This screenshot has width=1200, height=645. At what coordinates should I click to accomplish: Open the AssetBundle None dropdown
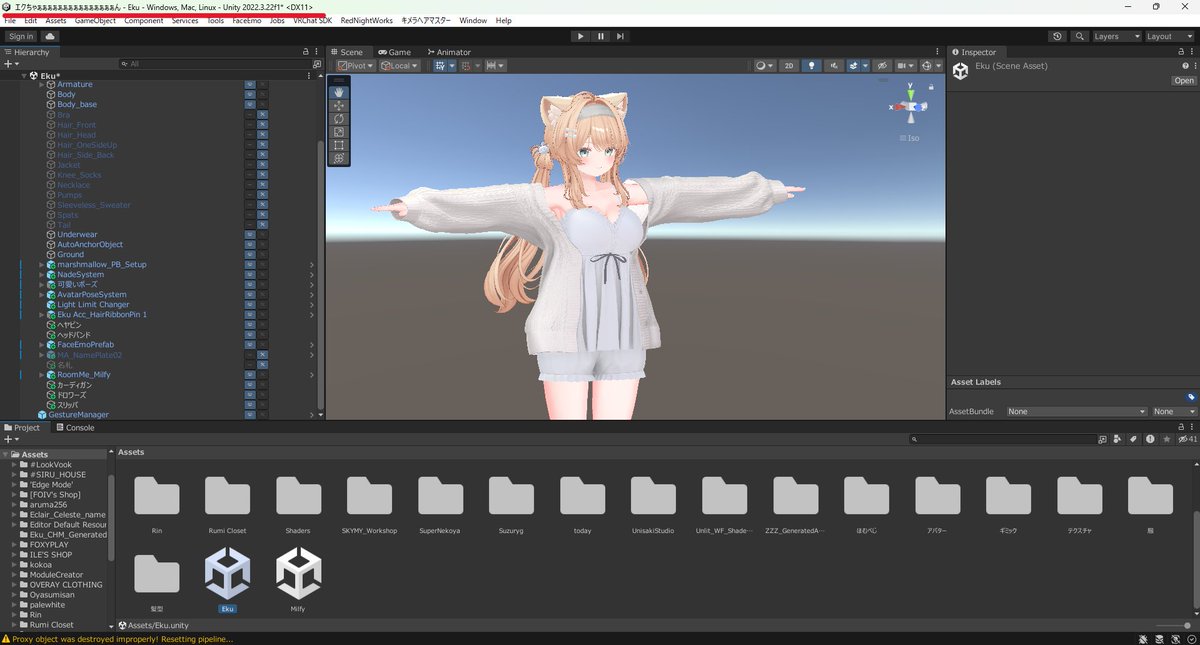click(x=1077, y=411)
